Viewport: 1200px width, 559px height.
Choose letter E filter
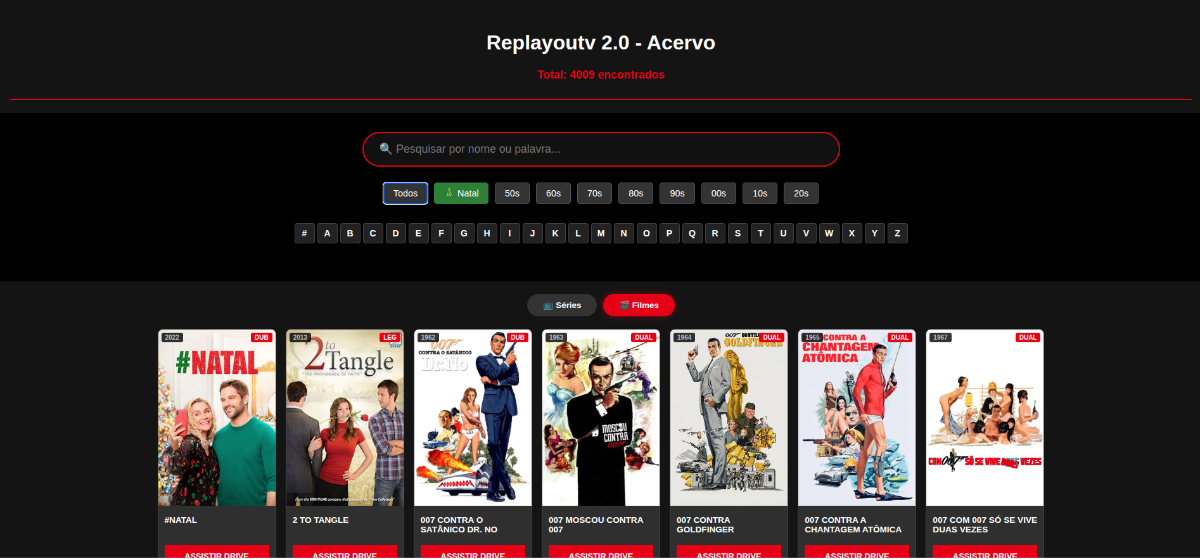click(x=418, y=233)
